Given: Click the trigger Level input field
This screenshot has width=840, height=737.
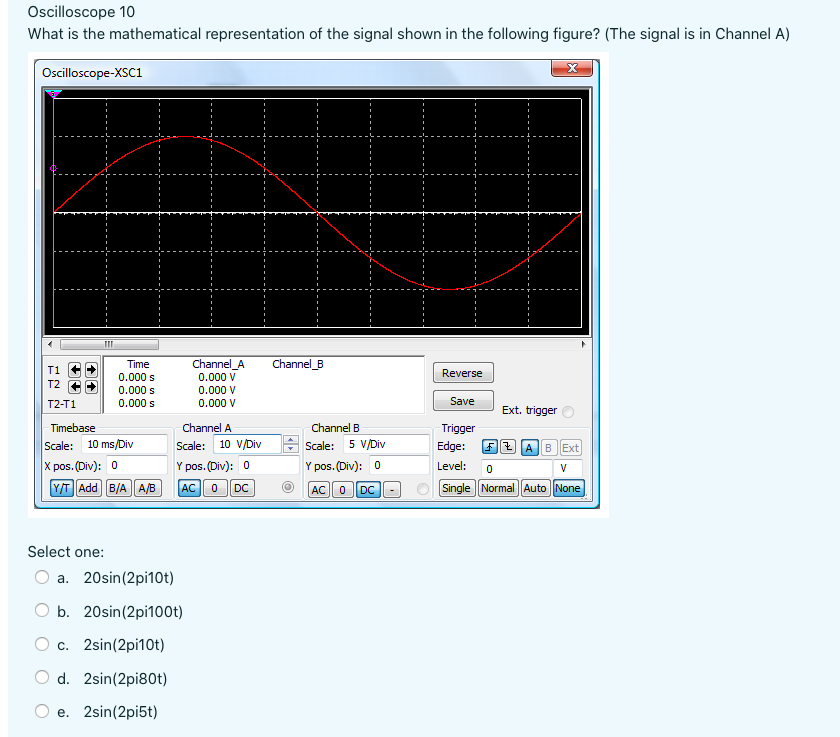Looking at the screenshot, I should click(517, 468).
